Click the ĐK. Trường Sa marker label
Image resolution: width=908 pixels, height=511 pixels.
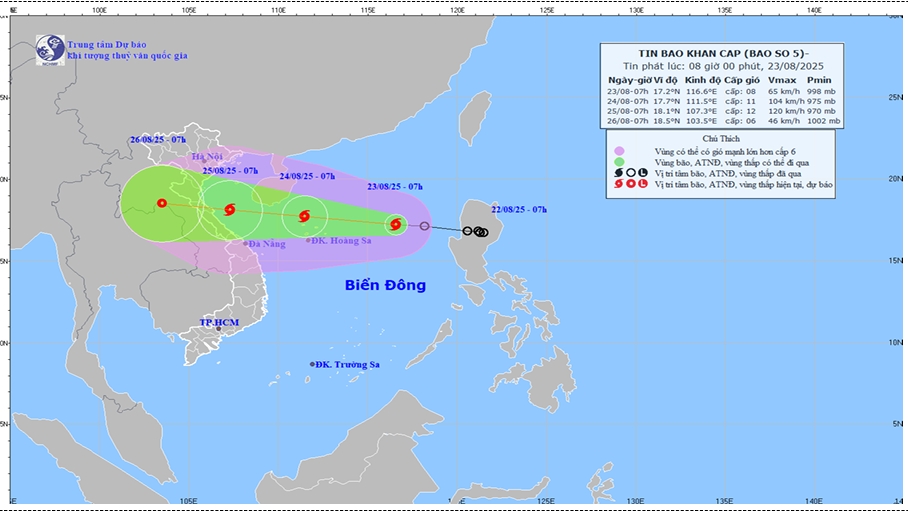[348, 364]
